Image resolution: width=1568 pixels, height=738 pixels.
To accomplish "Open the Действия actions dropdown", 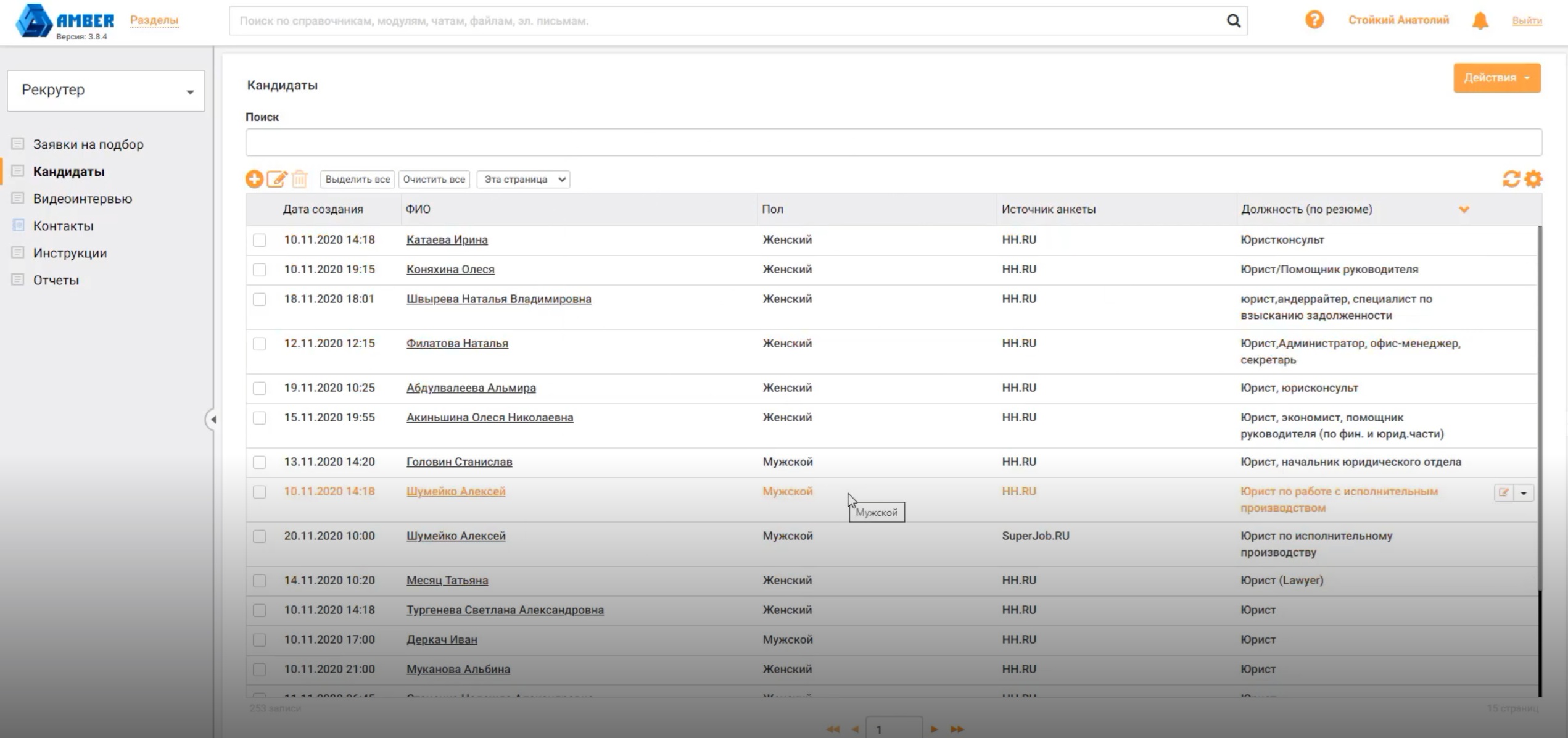I will 1496,78.
